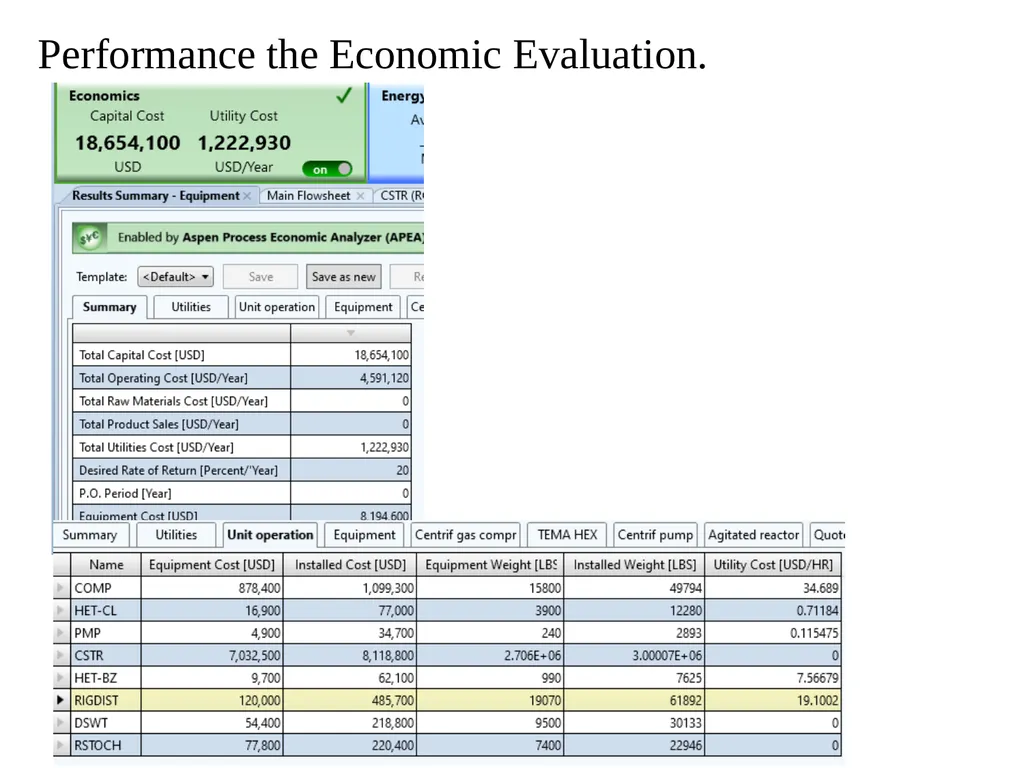Click the row selector arrow for DSWT
The height and width of the screenshot is (768, 1024).
click(61, 723)
